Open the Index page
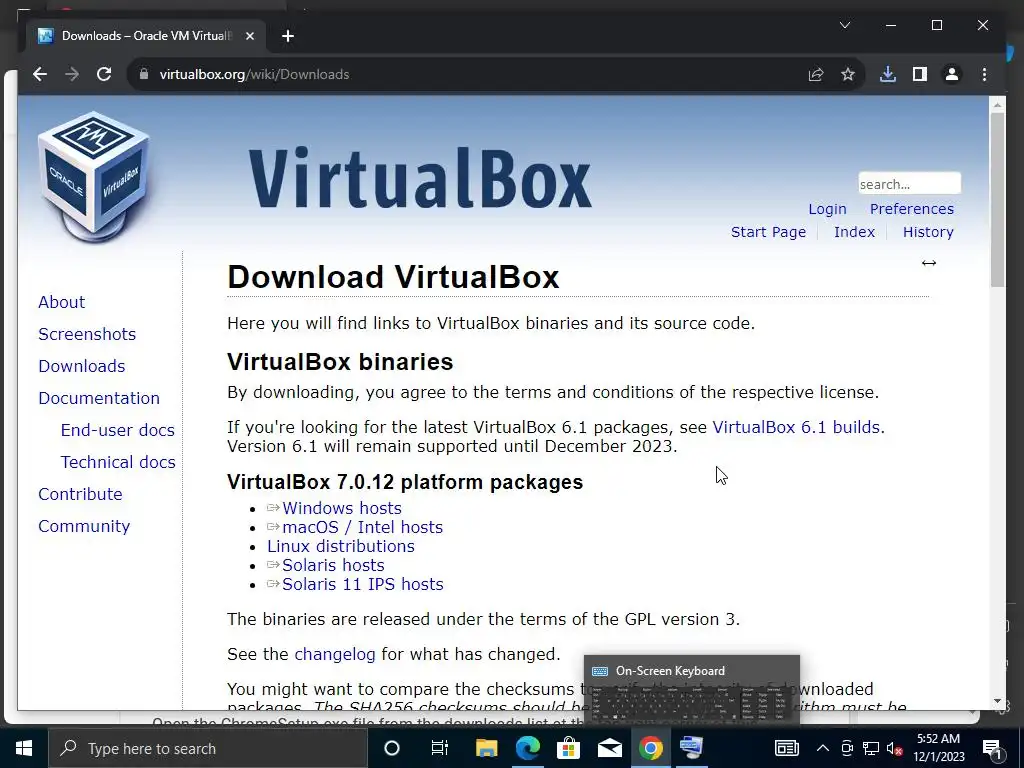The image size is (1024, 768). (x=854, y=232)
